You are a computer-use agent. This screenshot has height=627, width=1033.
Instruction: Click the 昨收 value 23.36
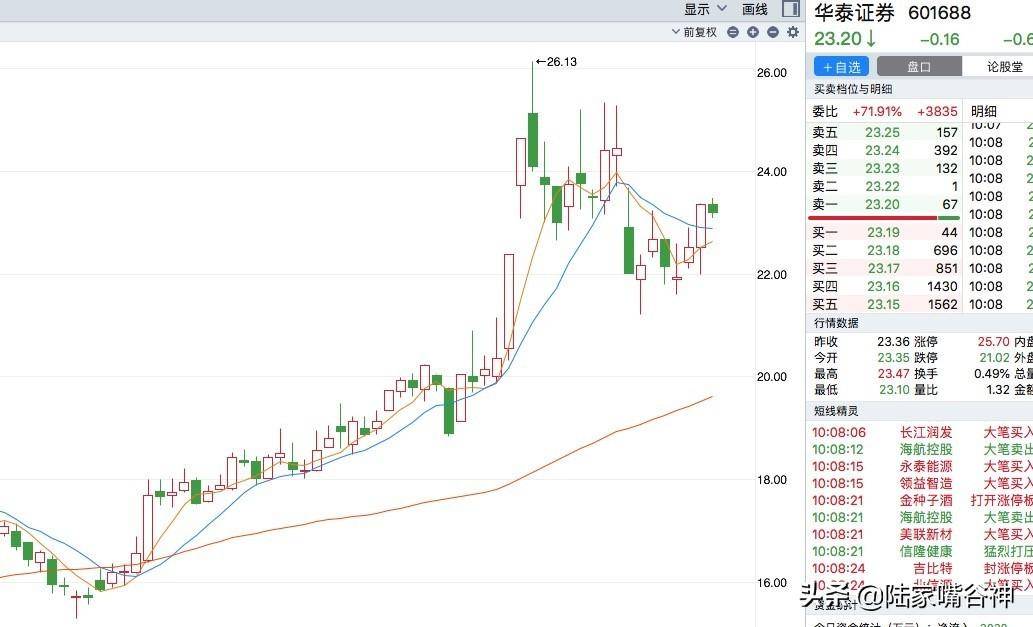pyautogui.click(x=894, y=342)
